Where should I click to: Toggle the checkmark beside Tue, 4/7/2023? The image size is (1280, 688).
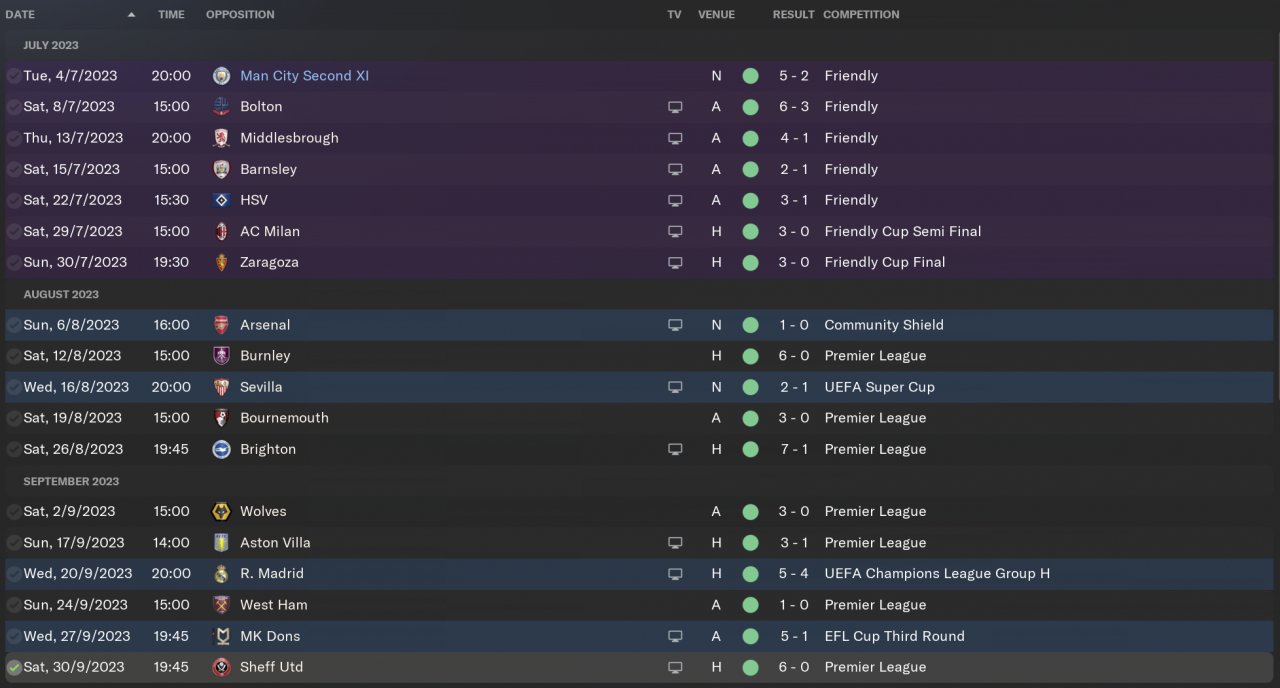[14, 76]
